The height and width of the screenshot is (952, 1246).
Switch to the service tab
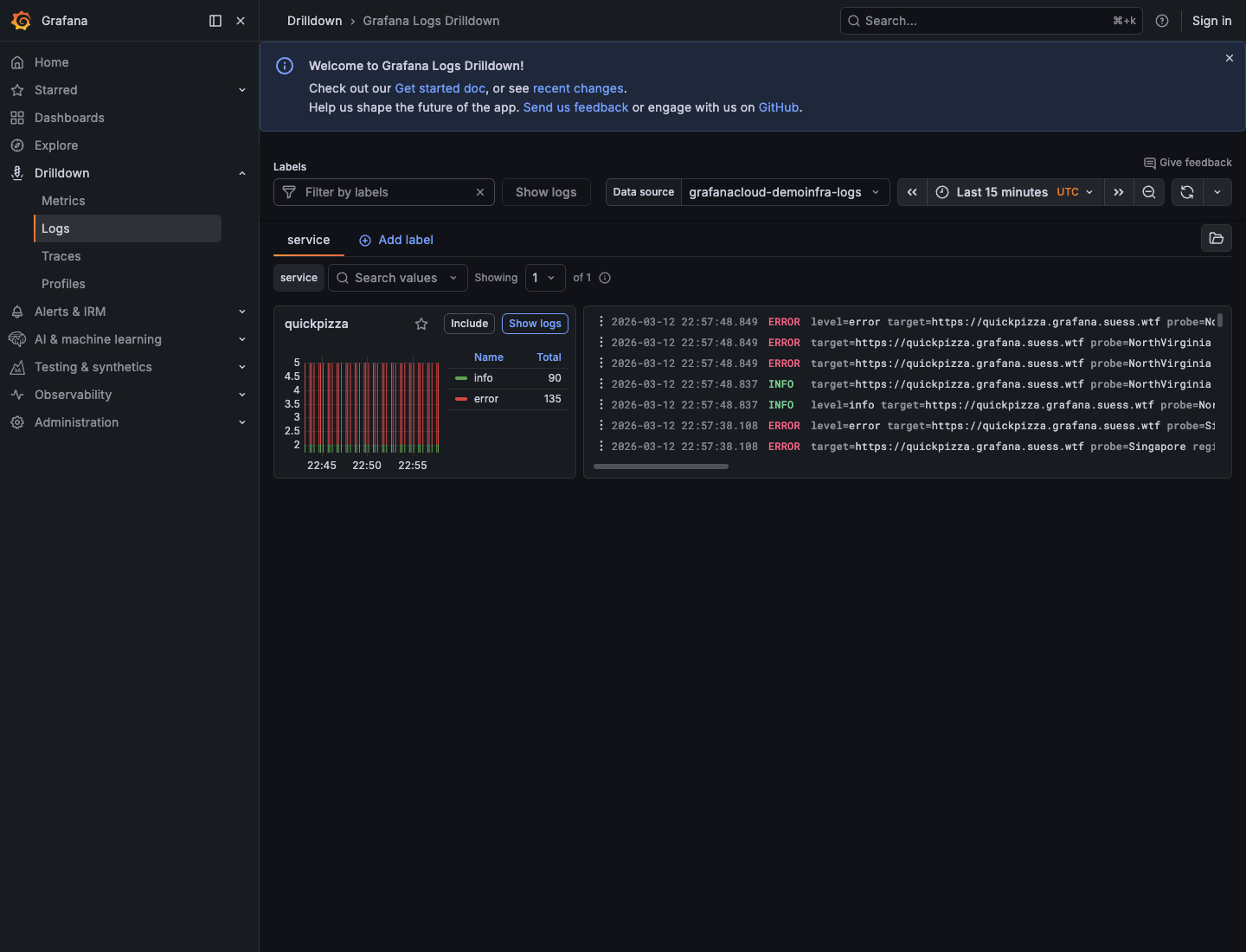(x=308, y=240)
